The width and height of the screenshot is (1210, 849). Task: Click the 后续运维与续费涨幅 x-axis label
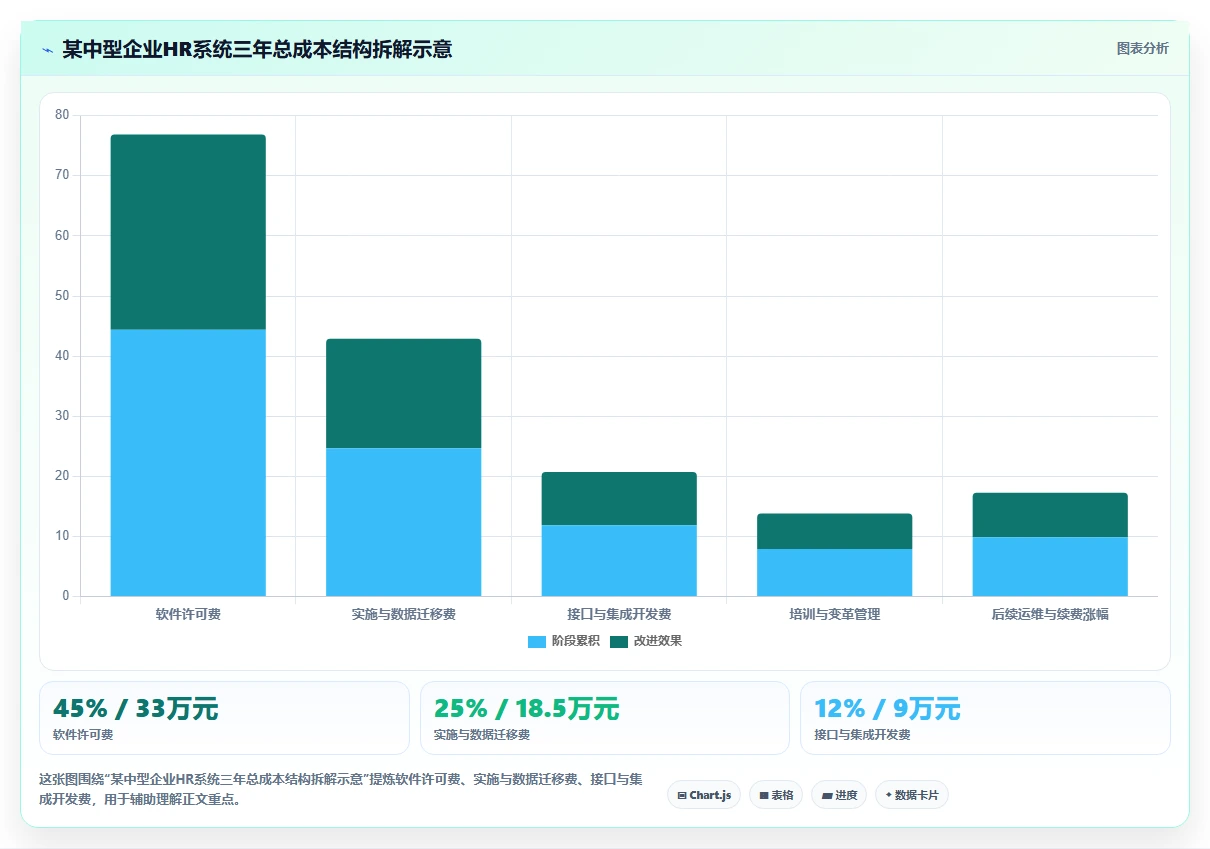1050,614
